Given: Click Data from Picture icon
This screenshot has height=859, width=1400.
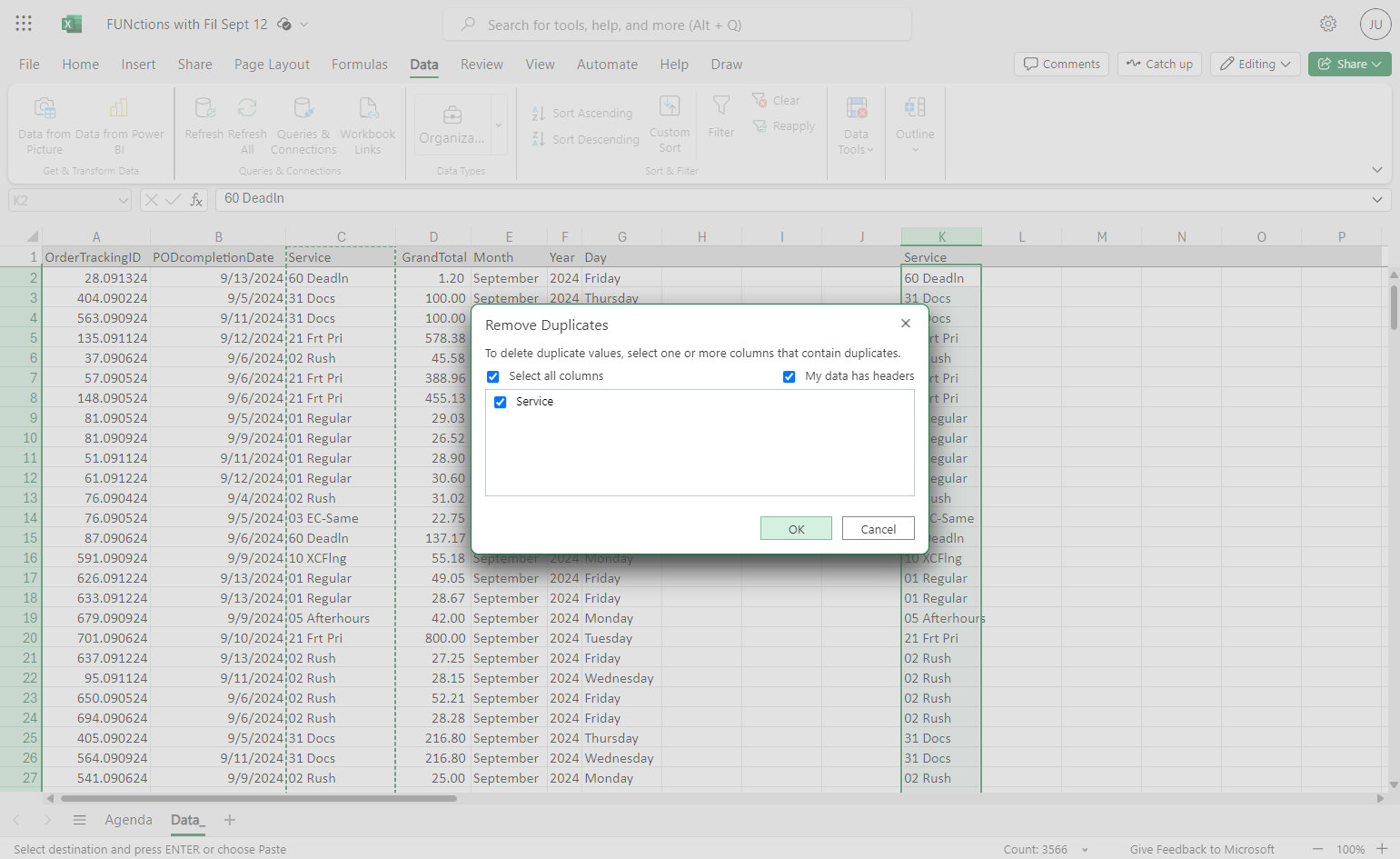Looking at the screenshot, I should coord(45,108).
